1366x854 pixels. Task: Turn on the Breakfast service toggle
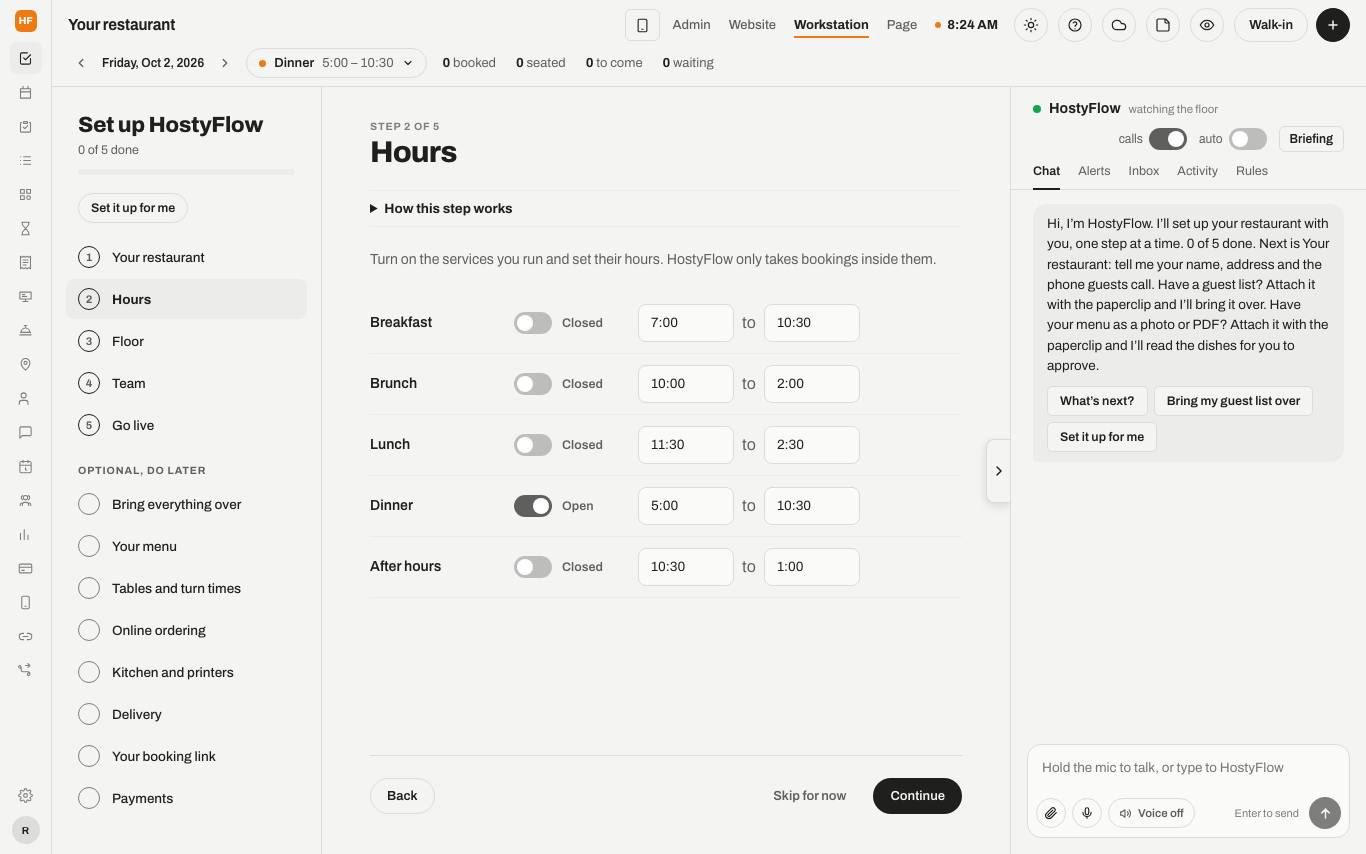(x=533, y=323)
